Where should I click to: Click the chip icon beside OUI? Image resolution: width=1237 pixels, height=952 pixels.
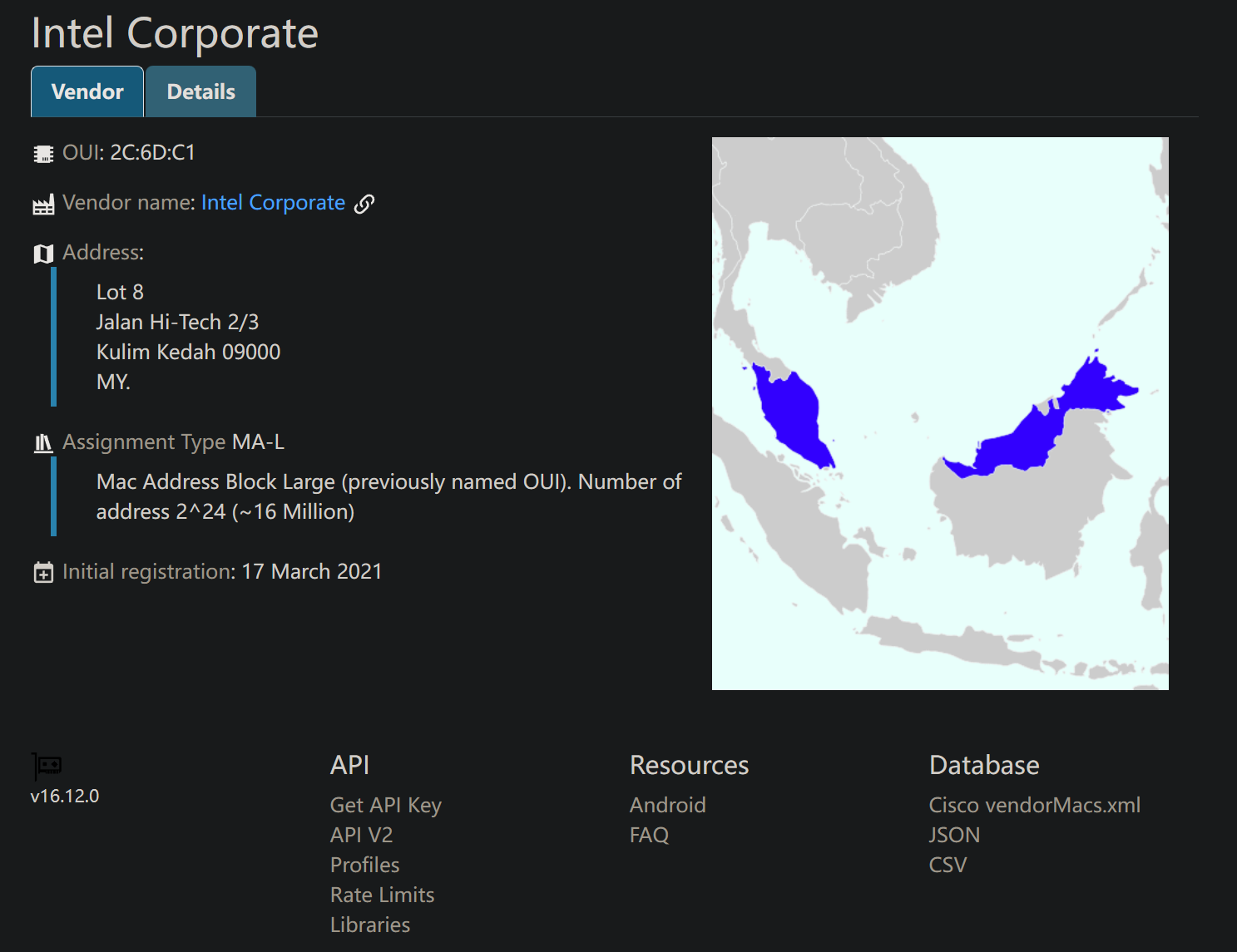[x=43, y=154]
